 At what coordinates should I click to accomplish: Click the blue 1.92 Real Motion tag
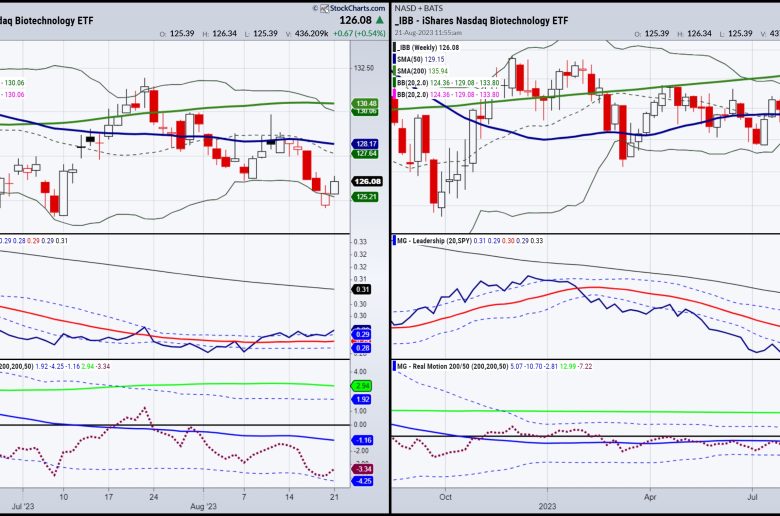pyautogui.click(x=362, y=400)
